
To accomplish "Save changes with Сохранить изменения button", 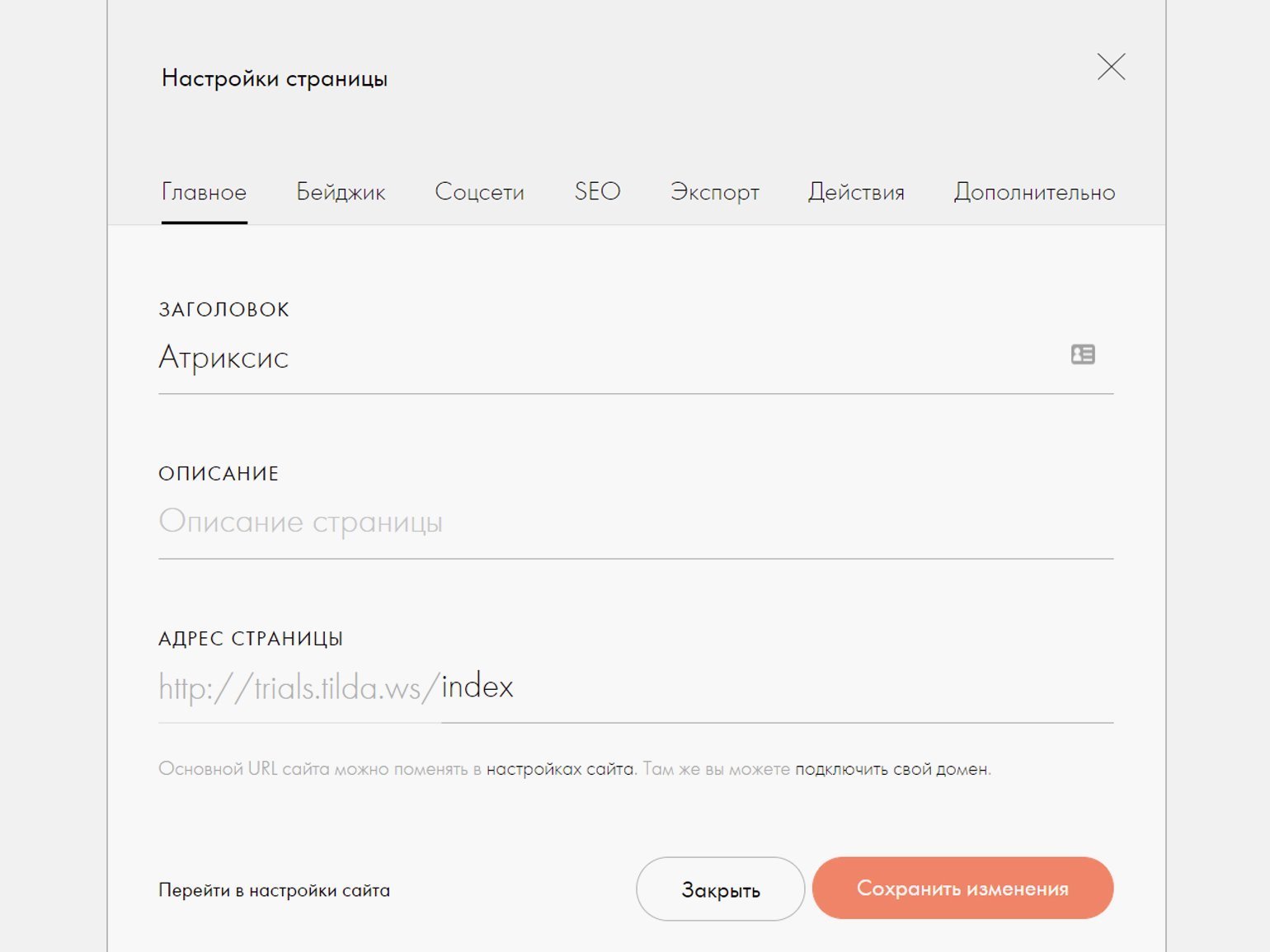I will (962, 889).
